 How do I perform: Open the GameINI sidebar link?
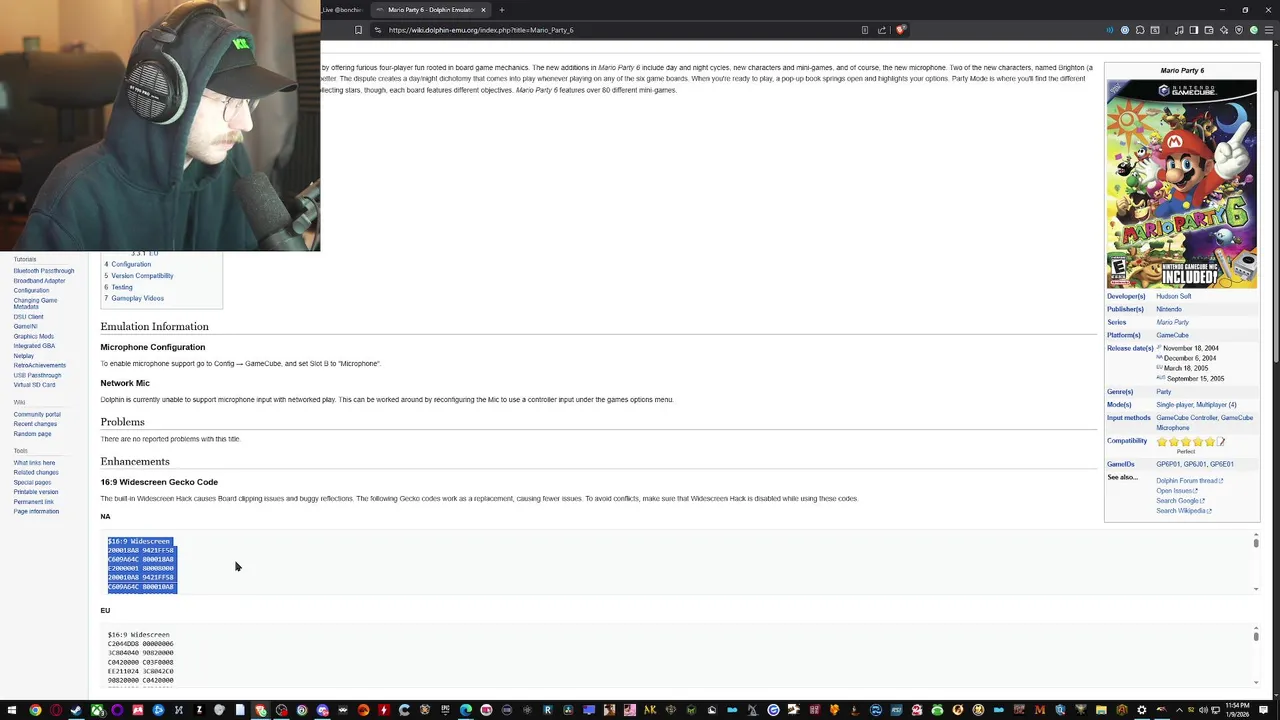25,326
